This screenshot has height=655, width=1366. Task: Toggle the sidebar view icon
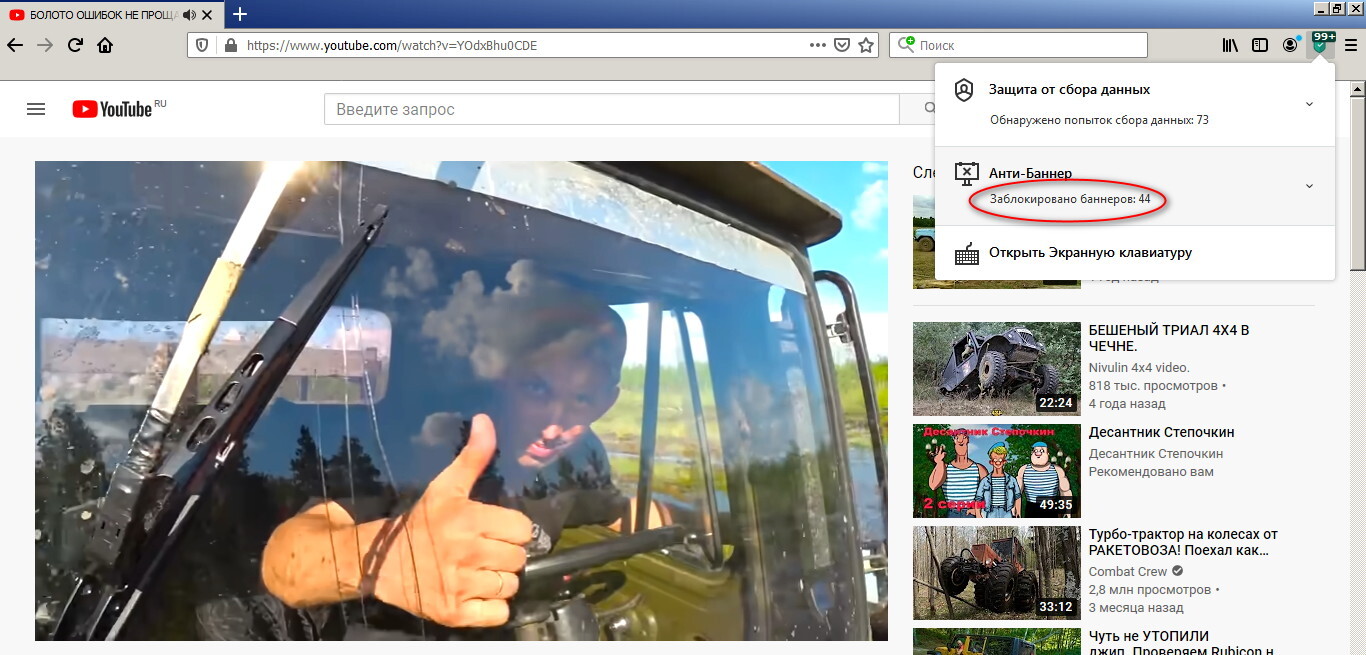tap(1260, 45)
